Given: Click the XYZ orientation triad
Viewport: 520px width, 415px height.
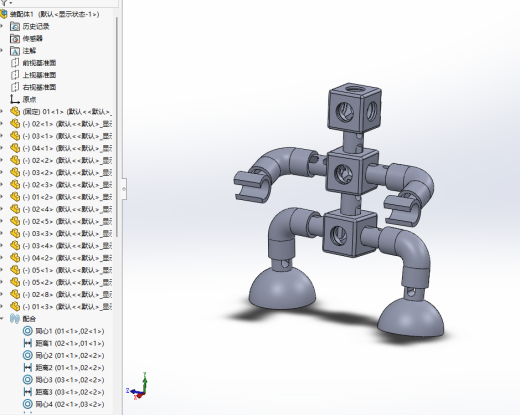Looking at the screenshot, I should tap(137, 387).
